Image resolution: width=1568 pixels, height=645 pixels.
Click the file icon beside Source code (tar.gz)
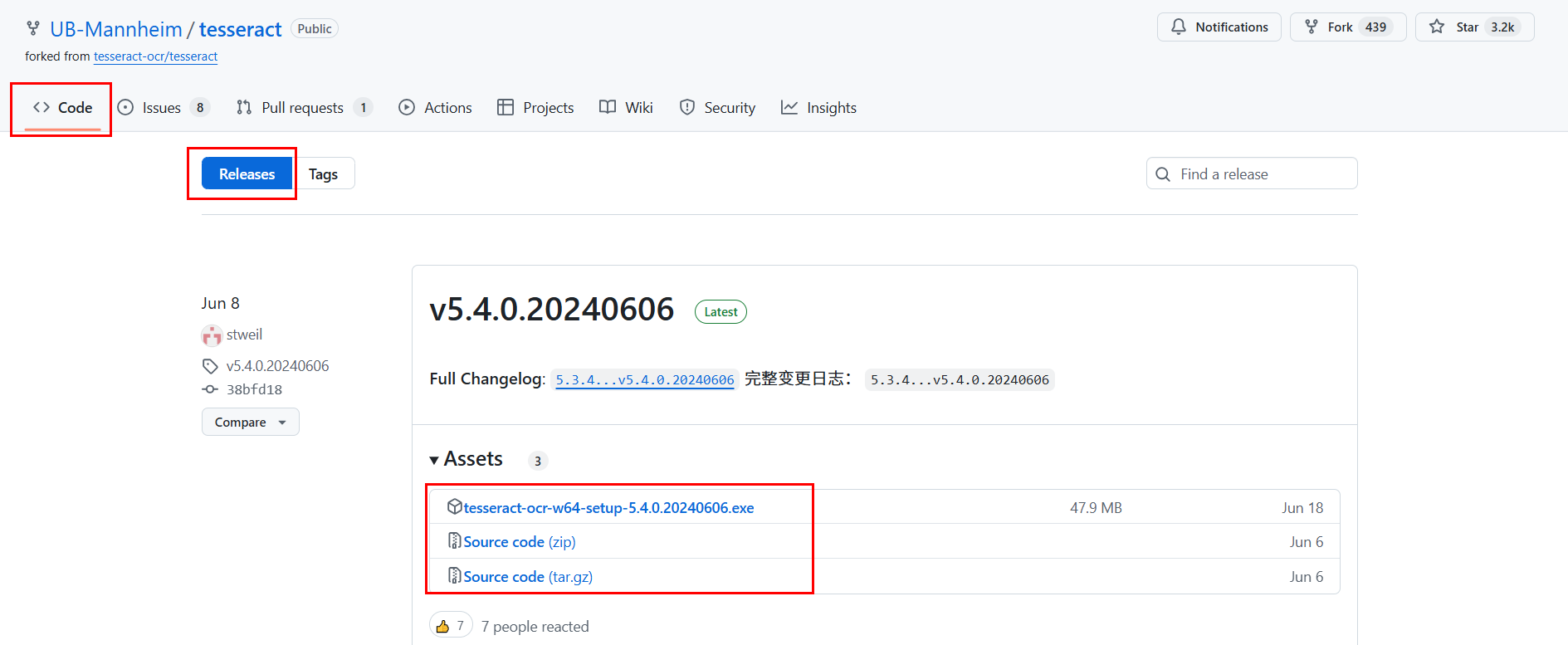point(454,576)
